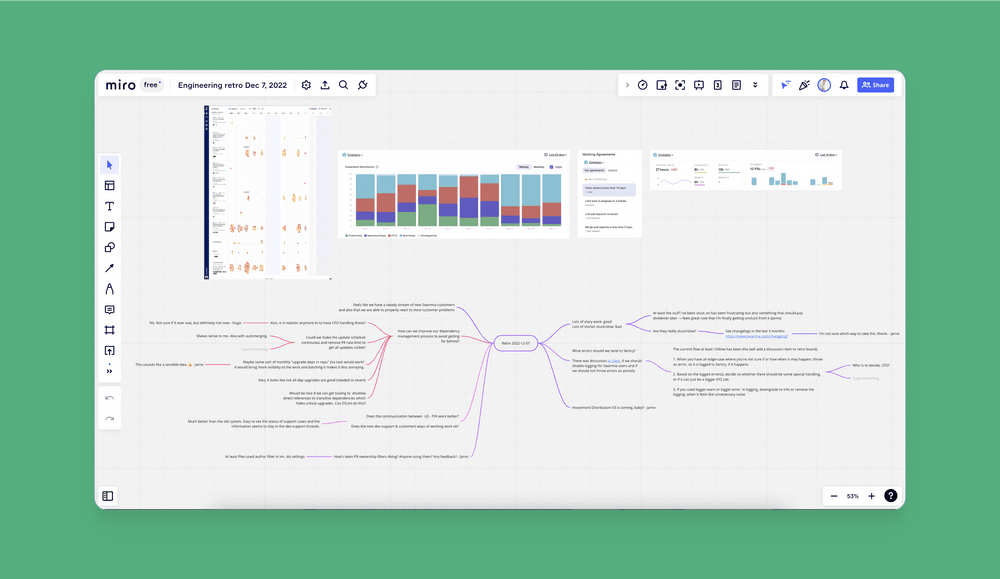This screenshot has height=579, width=1000.
Task: Click the Share button
Action: [875, 85]
